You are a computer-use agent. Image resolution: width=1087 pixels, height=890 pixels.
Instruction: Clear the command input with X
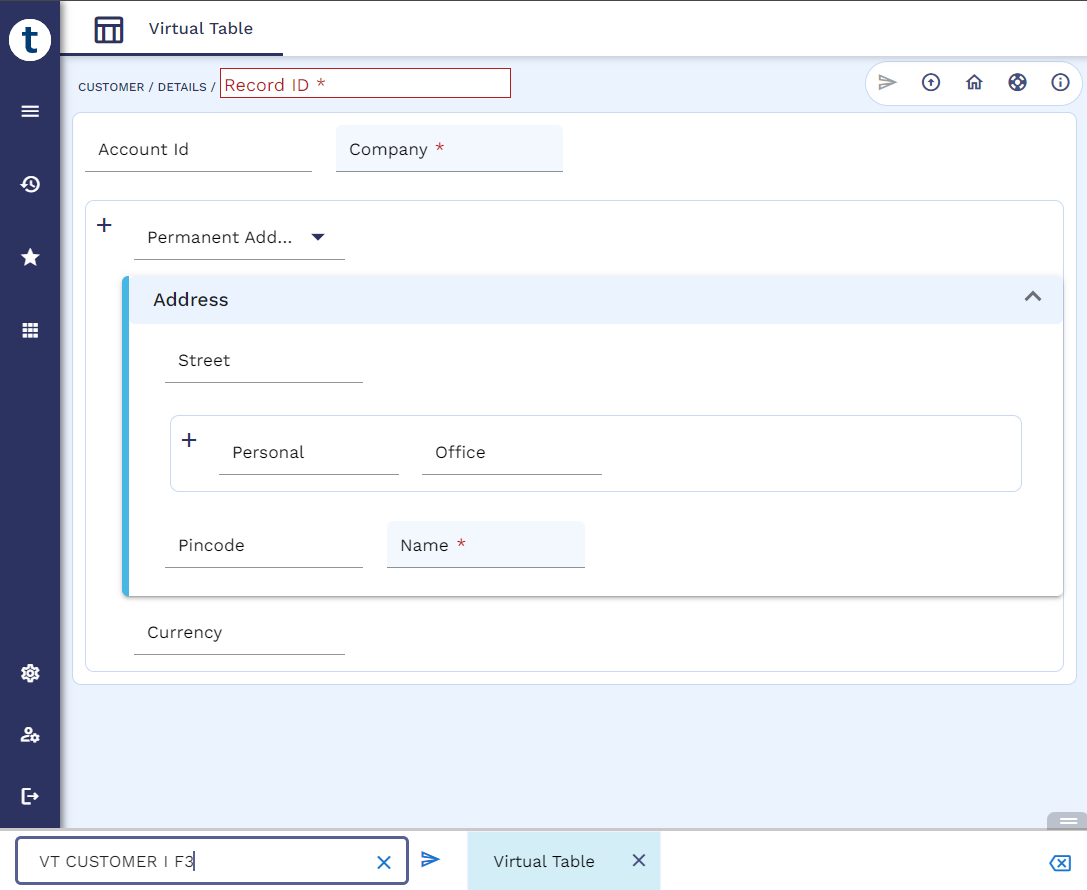pyautogui.click(x=383, y=862)
